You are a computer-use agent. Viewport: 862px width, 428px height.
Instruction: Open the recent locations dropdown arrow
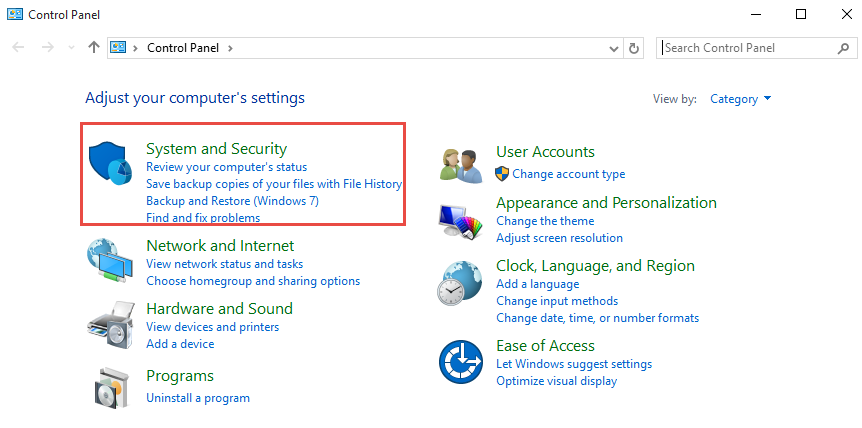[x=71, y=48]
